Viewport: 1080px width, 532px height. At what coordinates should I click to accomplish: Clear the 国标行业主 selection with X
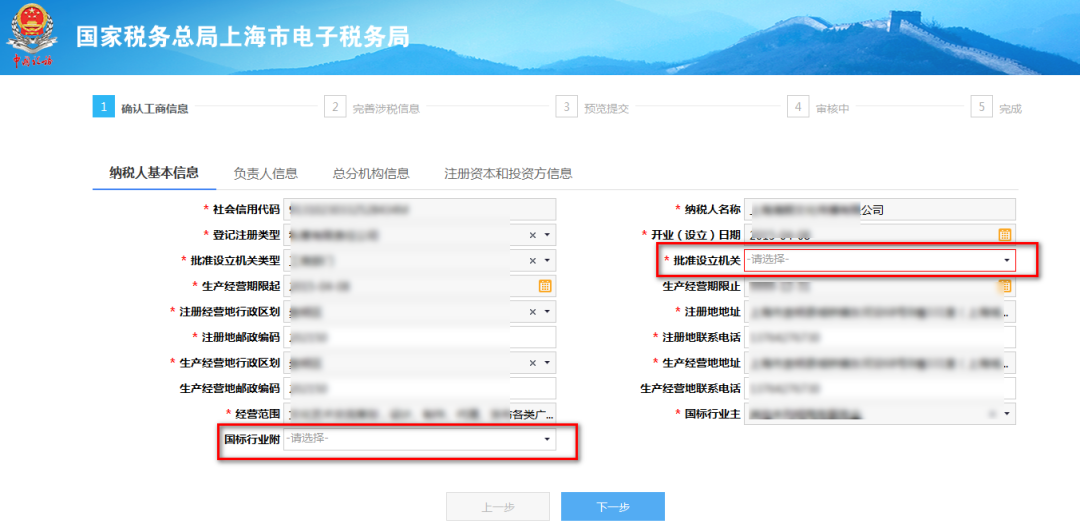coord(993,414)
